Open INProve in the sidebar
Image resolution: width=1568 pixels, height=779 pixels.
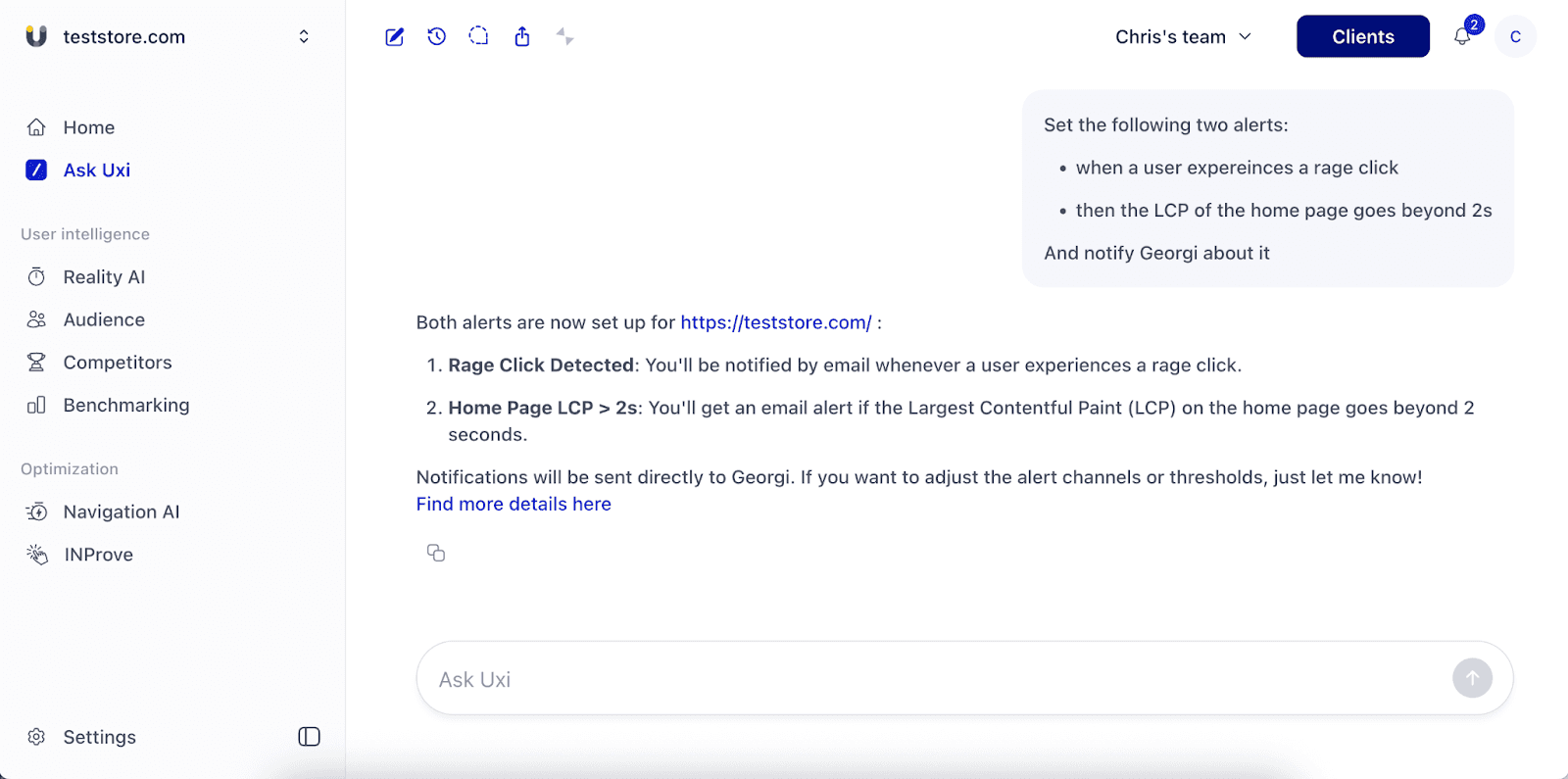click(x=98, y=555)
